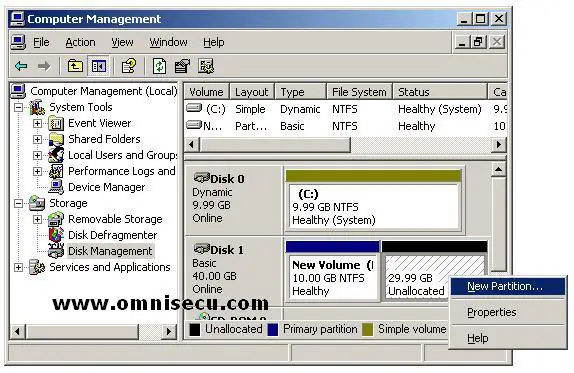Image resolution: width=574 pixels, height=373 pixels.
Task: Click the Removable Storage icon
Action: [56, 219]
